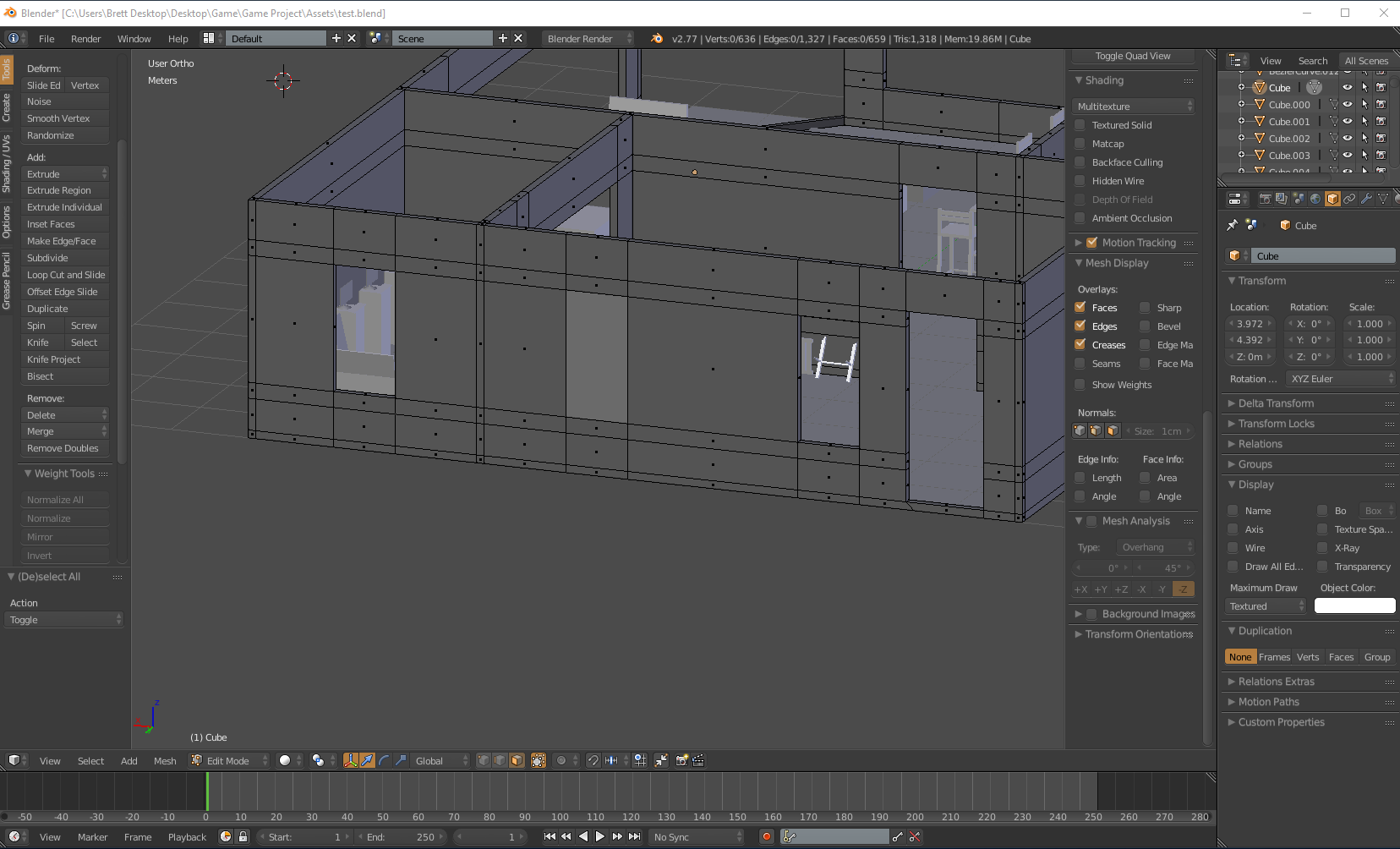Open viewport shading sphere selector
1400x849 pixels.
pos(290,760)
